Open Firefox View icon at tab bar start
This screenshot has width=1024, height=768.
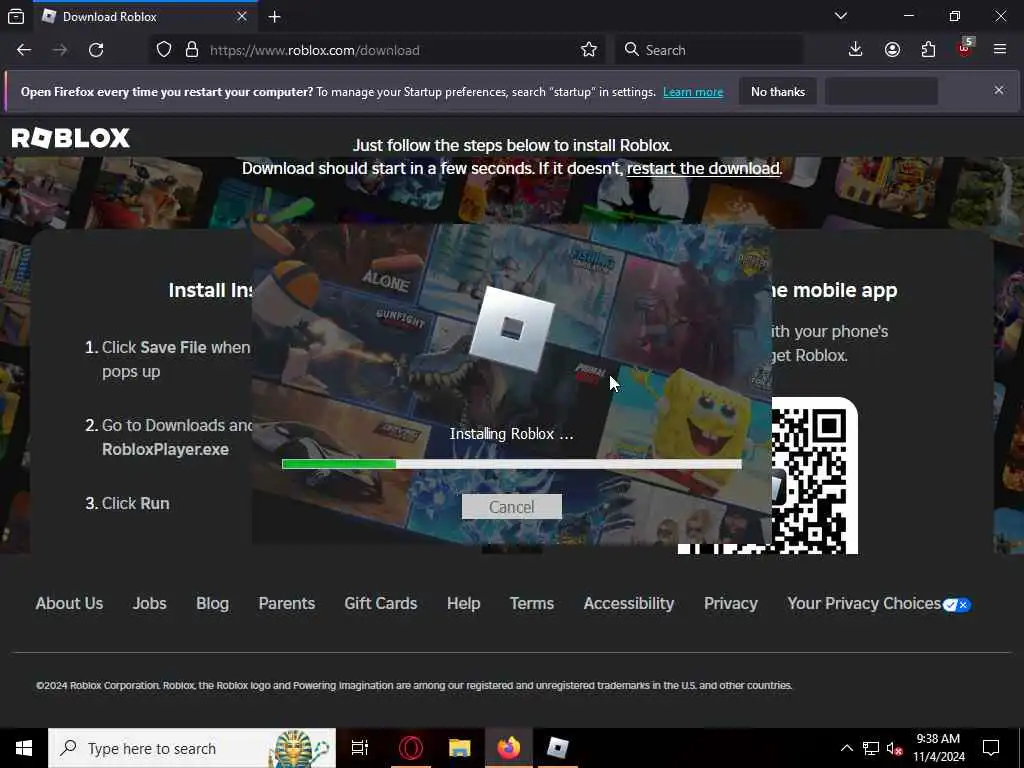[16, 16]
